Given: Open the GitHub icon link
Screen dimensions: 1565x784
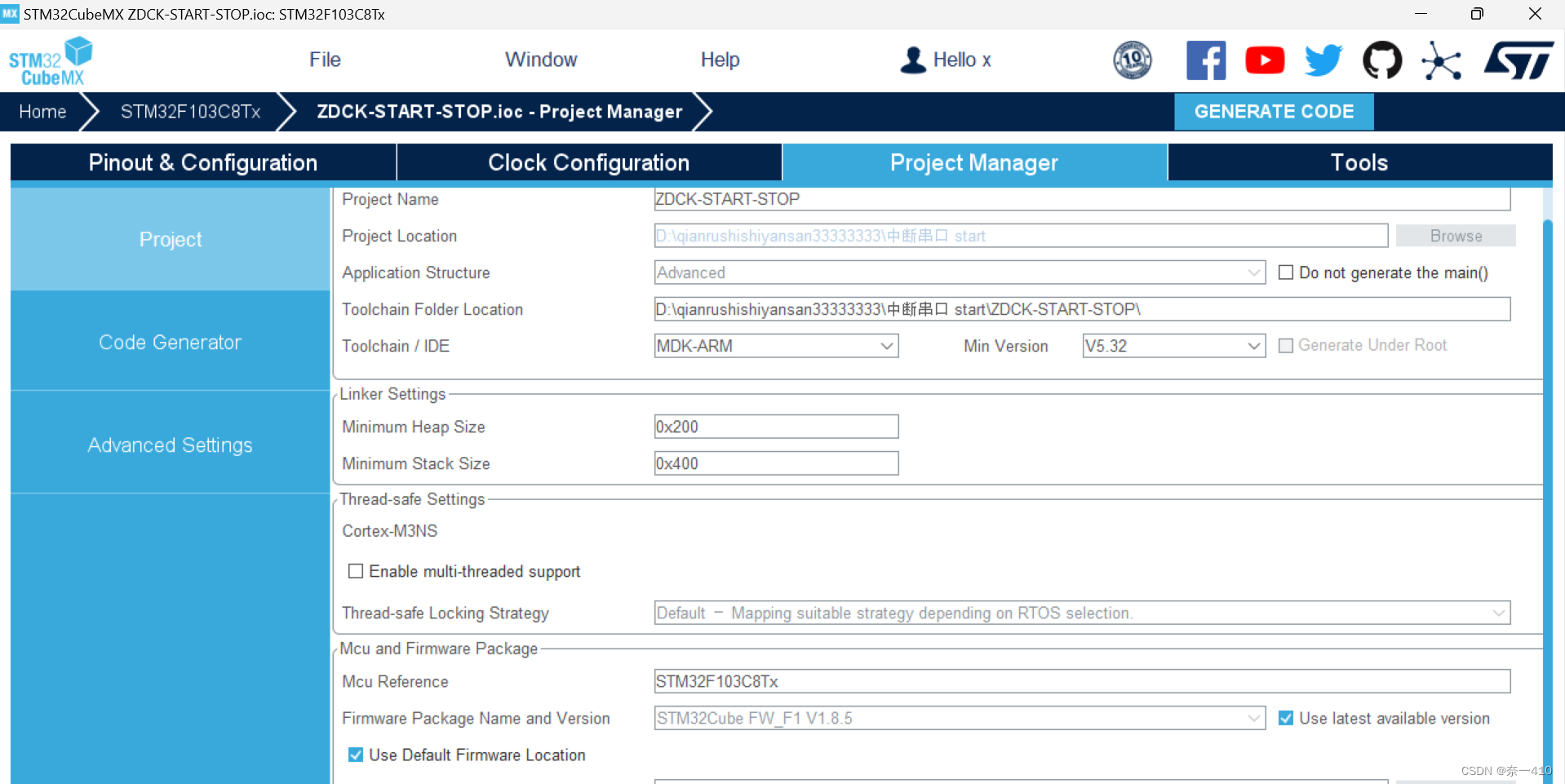Looking at the screenshot, I should pos(1382,60).
